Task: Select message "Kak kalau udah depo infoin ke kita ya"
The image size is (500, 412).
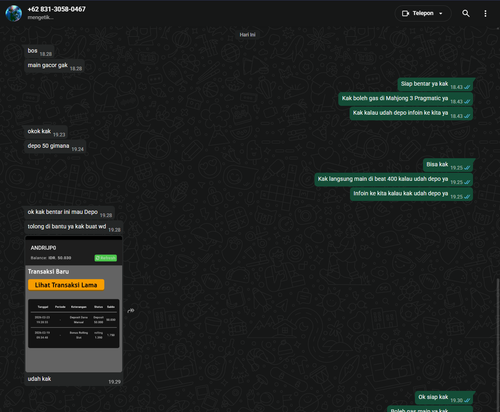Action: (x=411, y=113)
